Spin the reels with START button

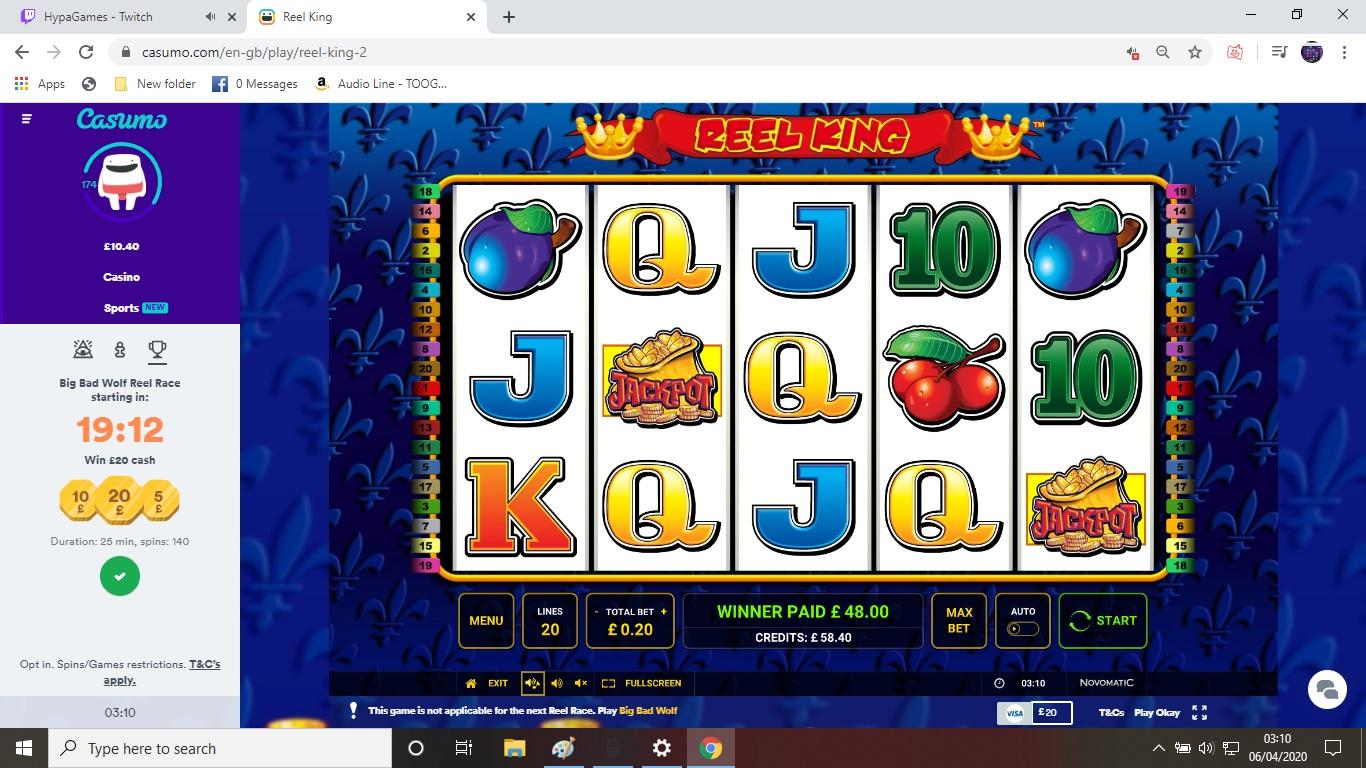click(1103, 621)
